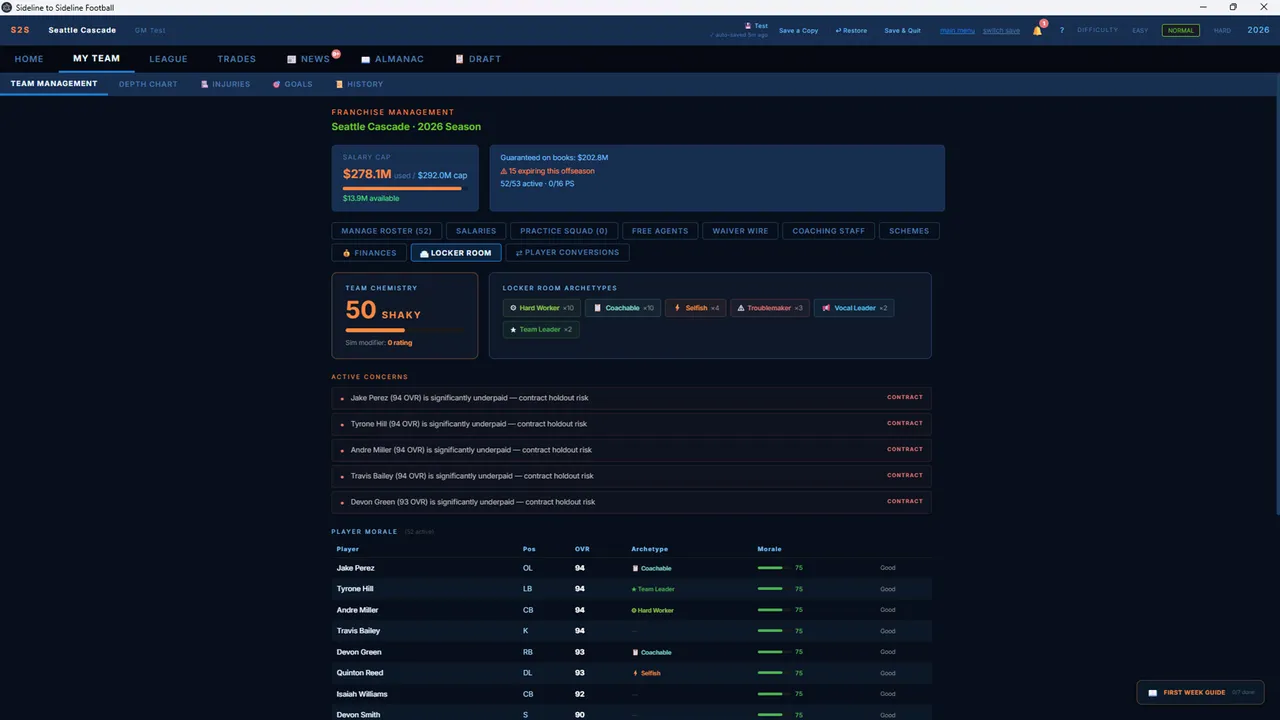Viewport: 1280px width, 720px height.
Task: Follow the switch save link
Action: click(x=1001, y=31)
